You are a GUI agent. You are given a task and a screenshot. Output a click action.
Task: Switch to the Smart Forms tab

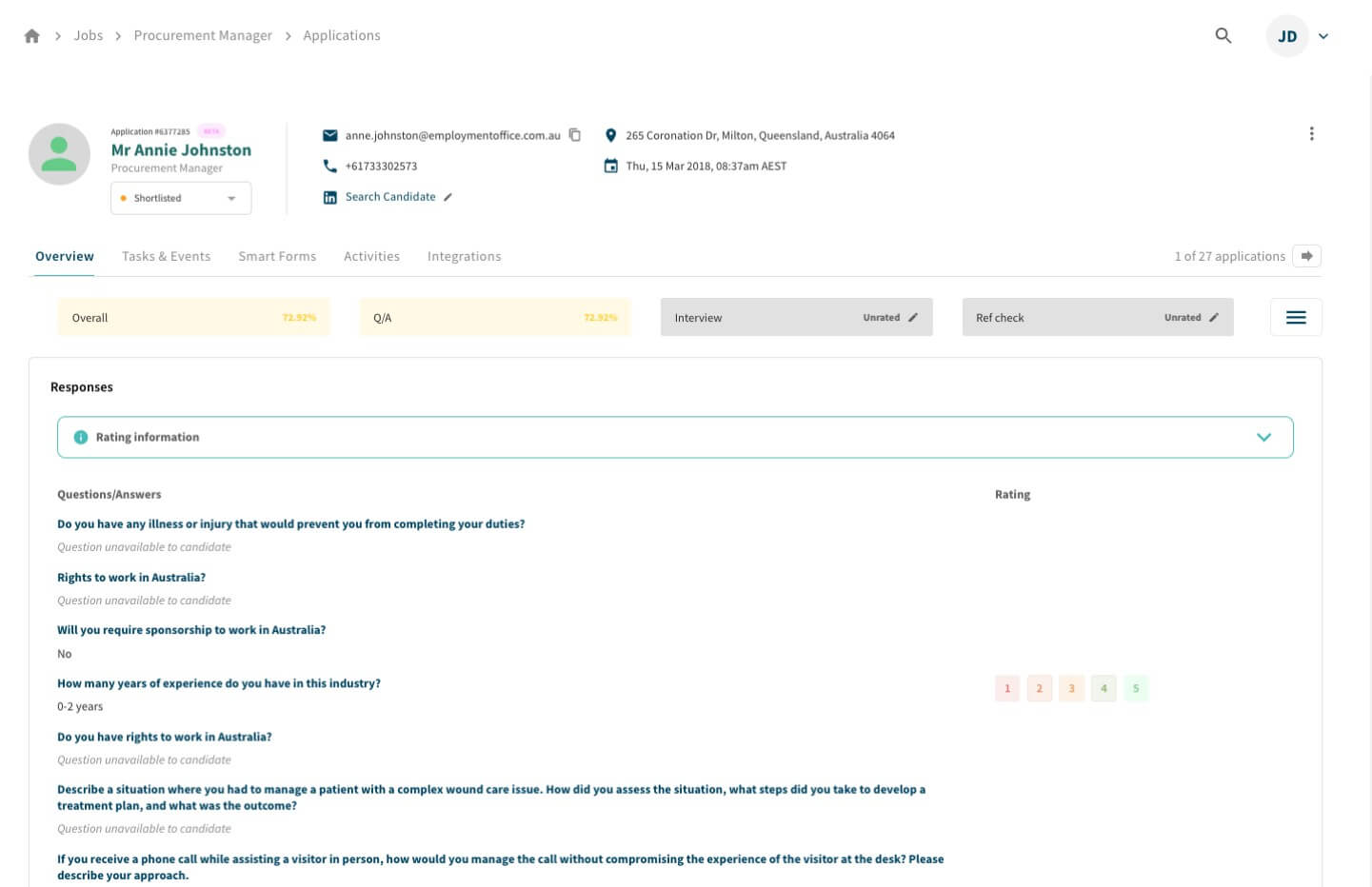[x=277, y=256]
